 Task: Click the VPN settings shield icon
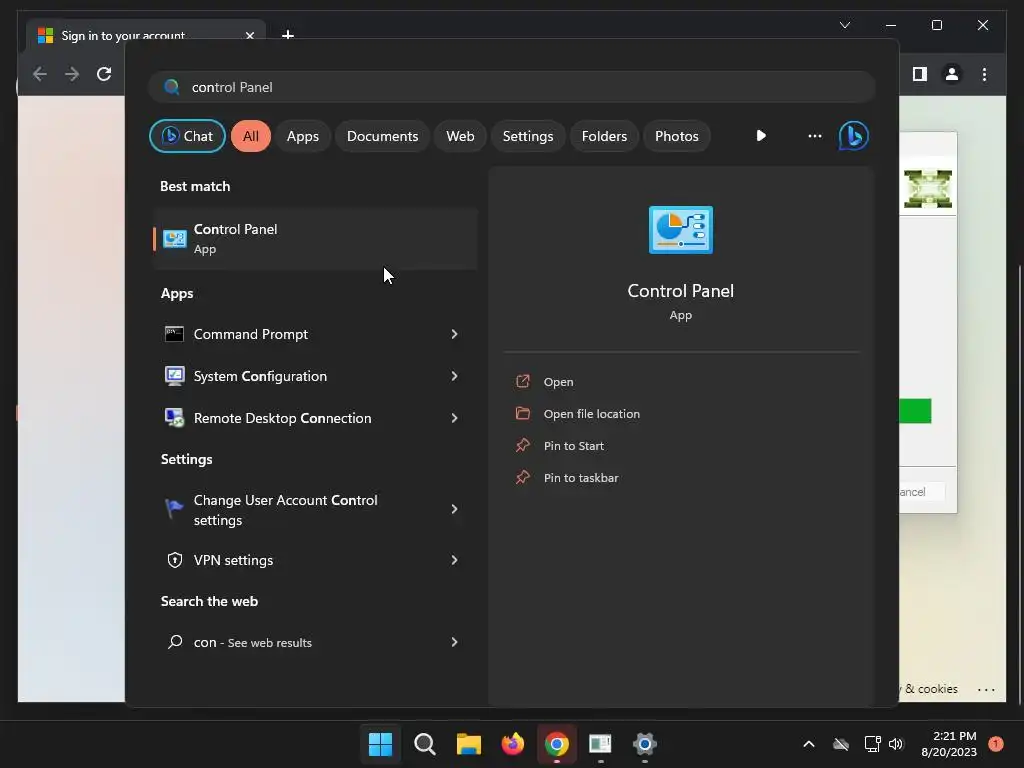pyautogui.click(x=174, y=560)
